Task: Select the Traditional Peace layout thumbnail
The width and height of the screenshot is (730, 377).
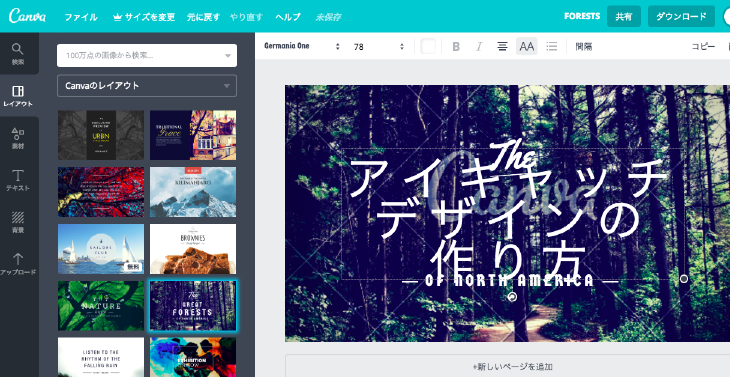Action: tap(193, 135)
